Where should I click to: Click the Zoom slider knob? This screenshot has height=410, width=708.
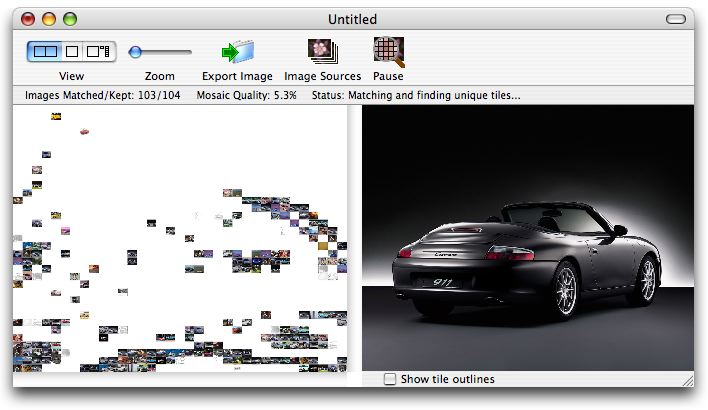(x=135, y=52)
